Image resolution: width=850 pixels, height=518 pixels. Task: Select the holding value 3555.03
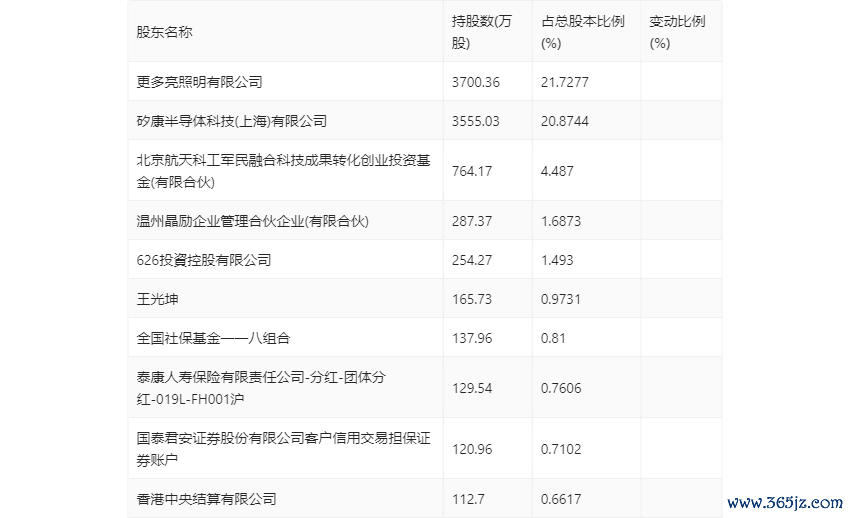pyautogui.click(x=475, y=121)
